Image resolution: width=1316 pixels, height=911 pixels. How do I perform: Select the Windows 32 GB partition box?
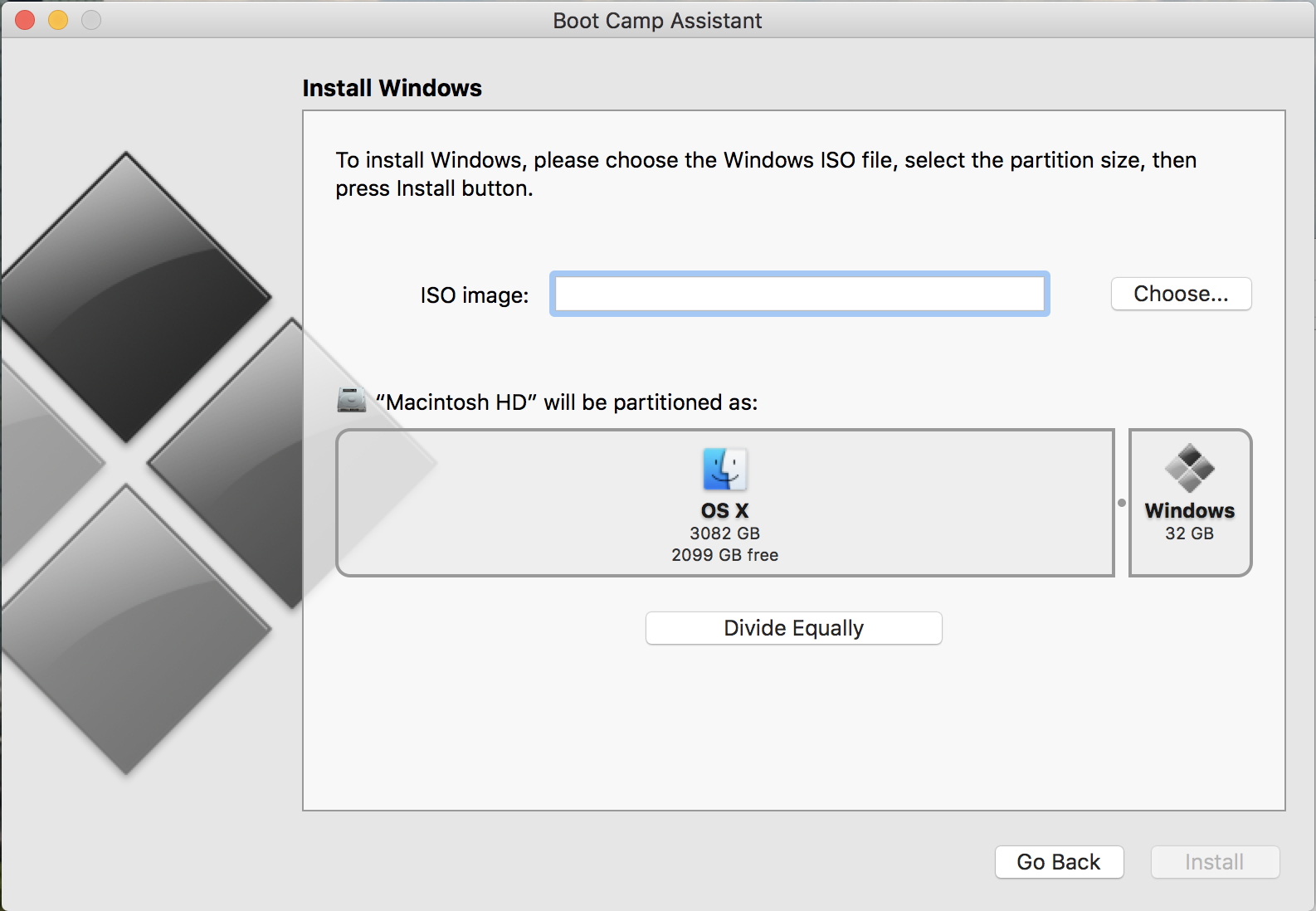[1190, 503]
